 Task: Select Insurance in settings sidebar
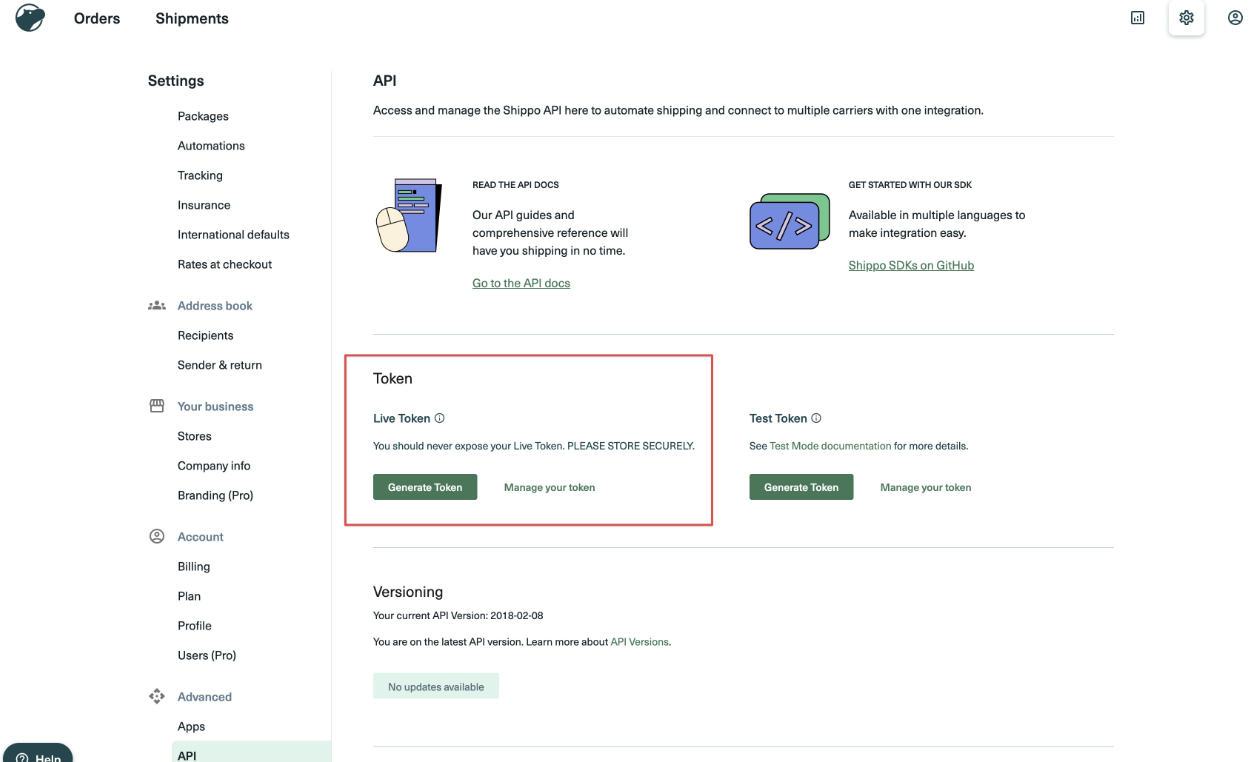point(204,205)
